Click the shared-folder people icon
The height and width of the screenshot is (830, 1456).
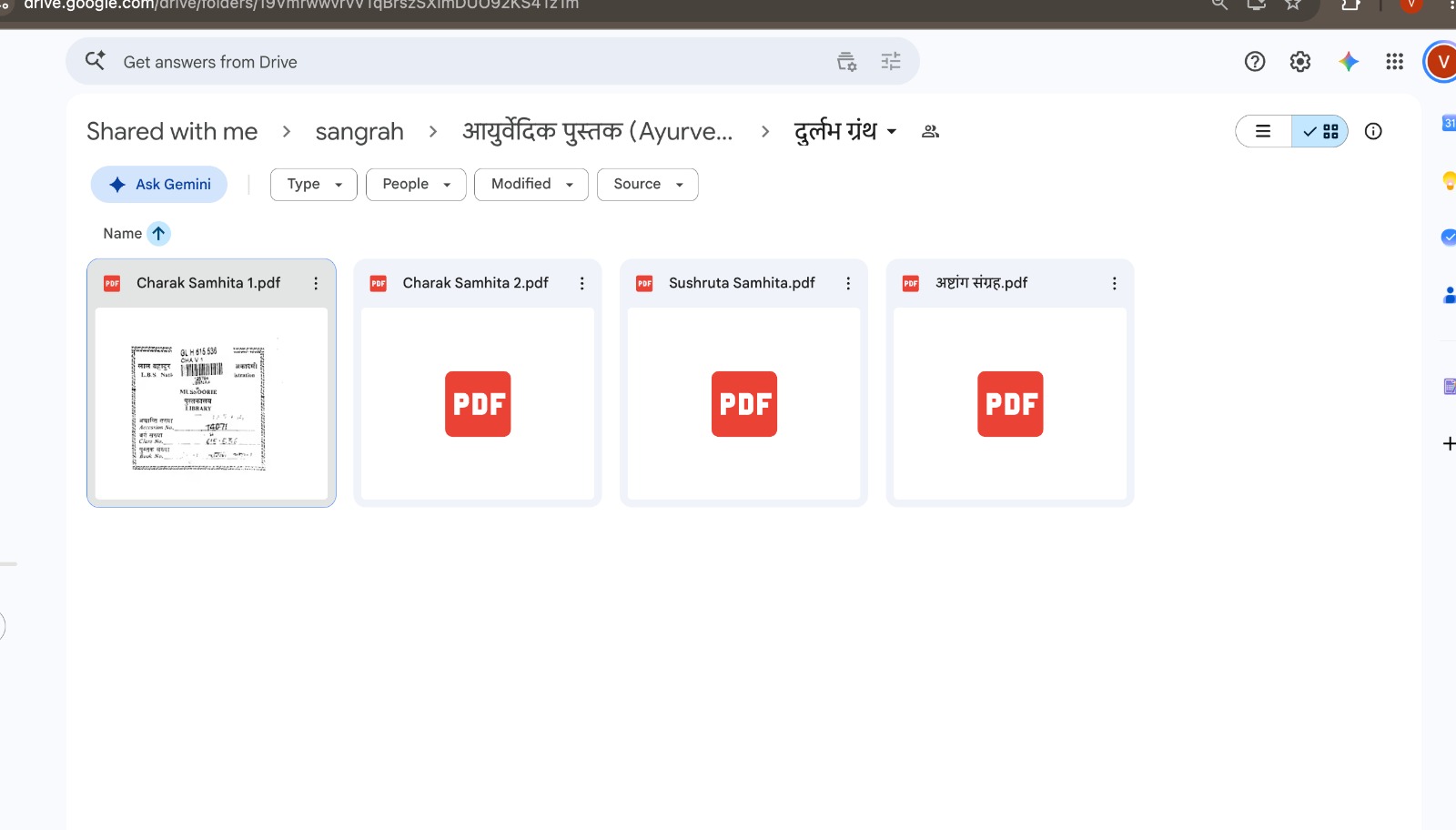[x=930, y=131]
